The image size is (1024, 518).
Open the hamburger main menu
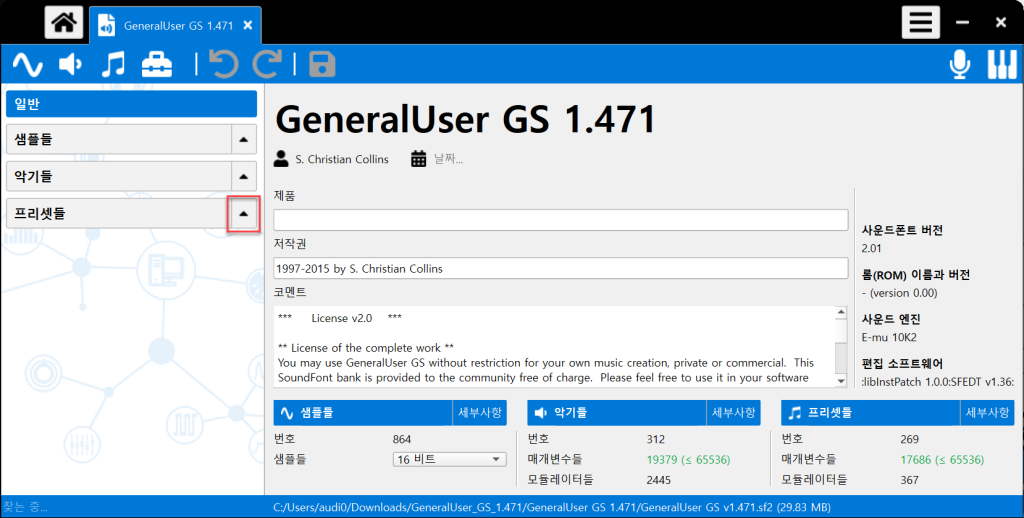click(921, 23)
